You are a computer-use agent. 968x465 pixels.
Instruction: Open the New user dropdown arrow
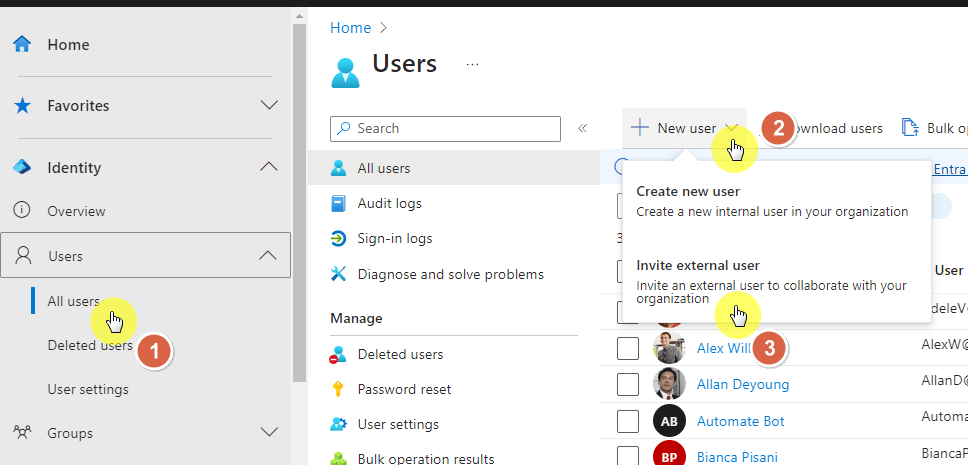point(732,128)
